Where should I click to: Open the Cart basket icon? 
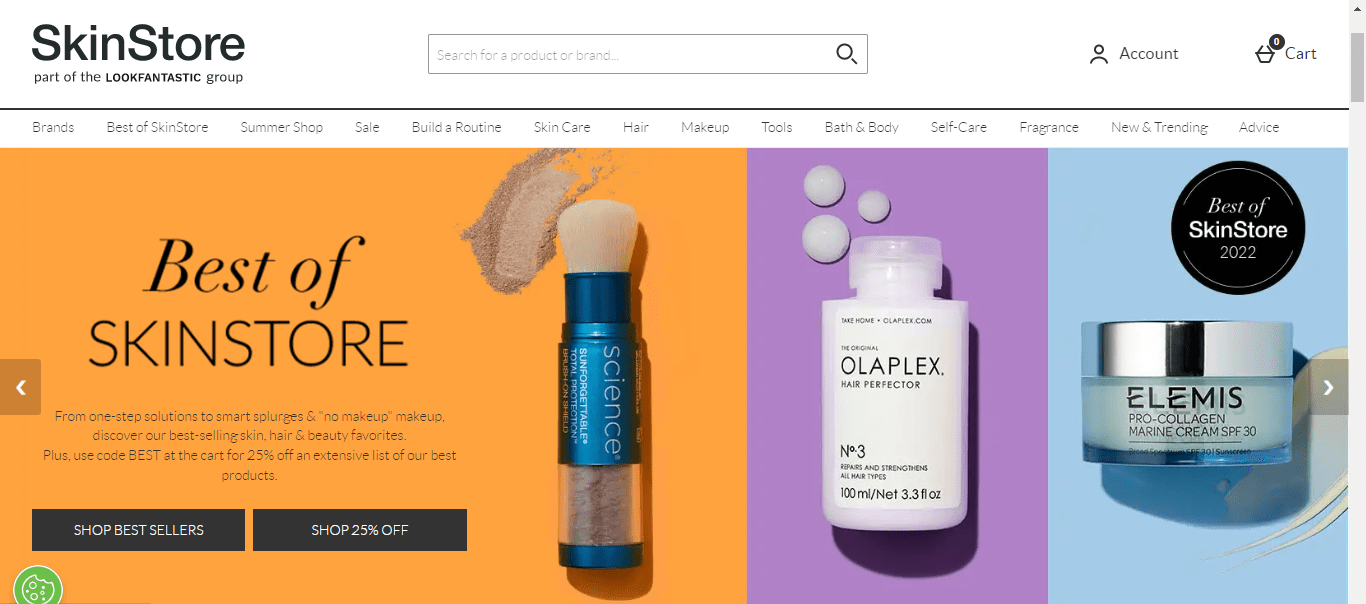(1266, 52)
